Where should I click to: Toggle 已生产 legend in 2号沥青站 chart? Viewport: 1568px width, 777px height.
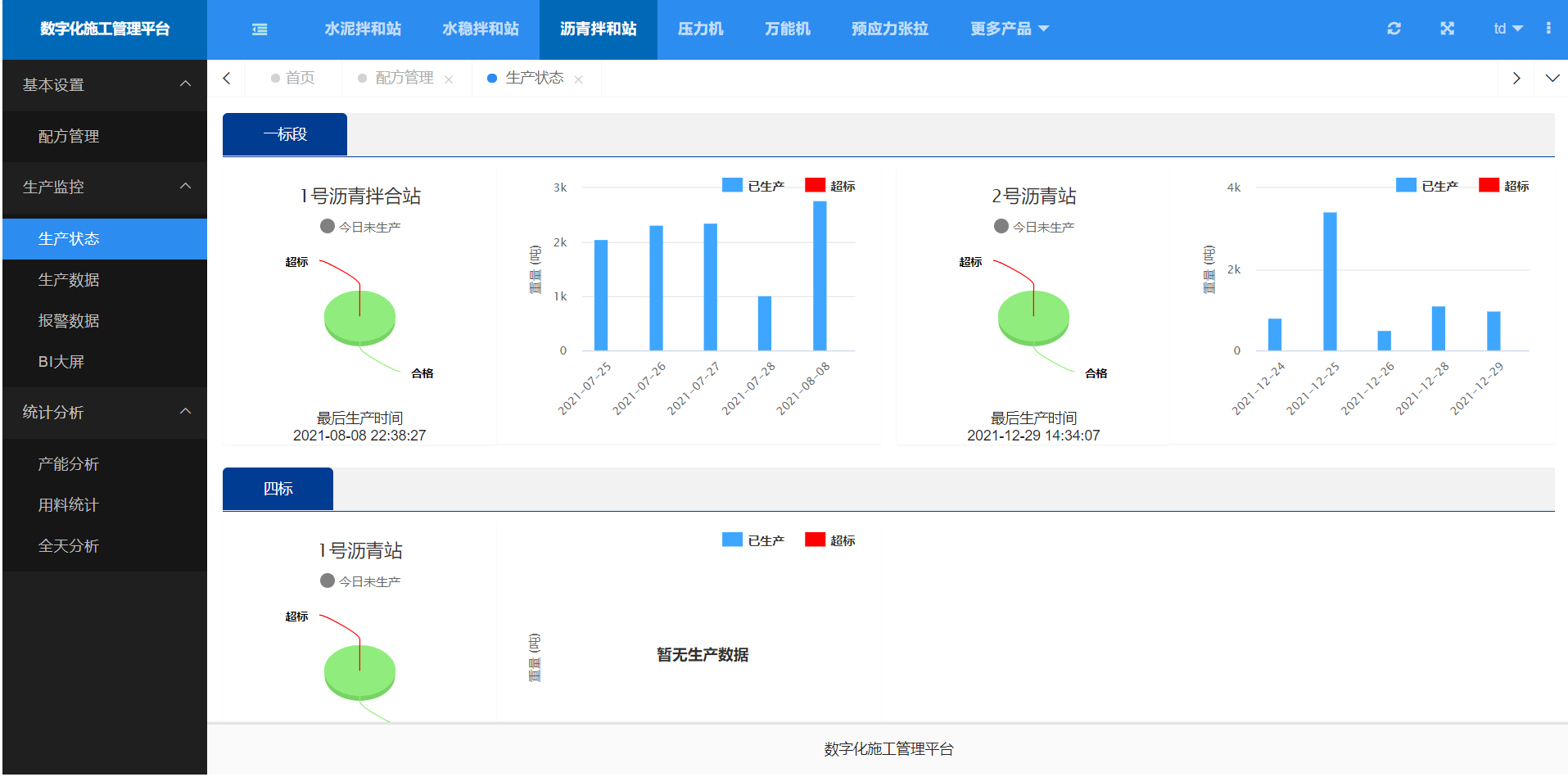(1427, 186)
